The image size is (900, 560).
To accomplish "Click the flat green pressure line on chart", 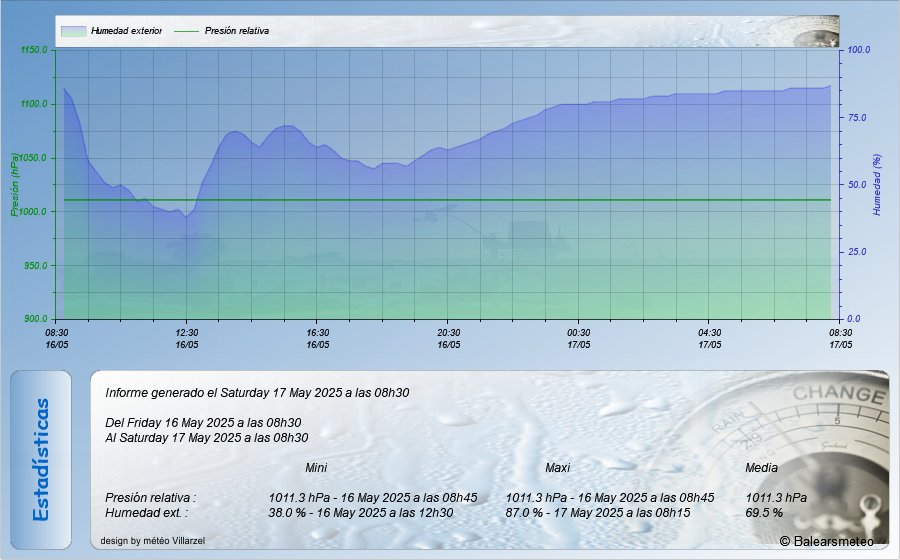I will (x=447, y=200).
